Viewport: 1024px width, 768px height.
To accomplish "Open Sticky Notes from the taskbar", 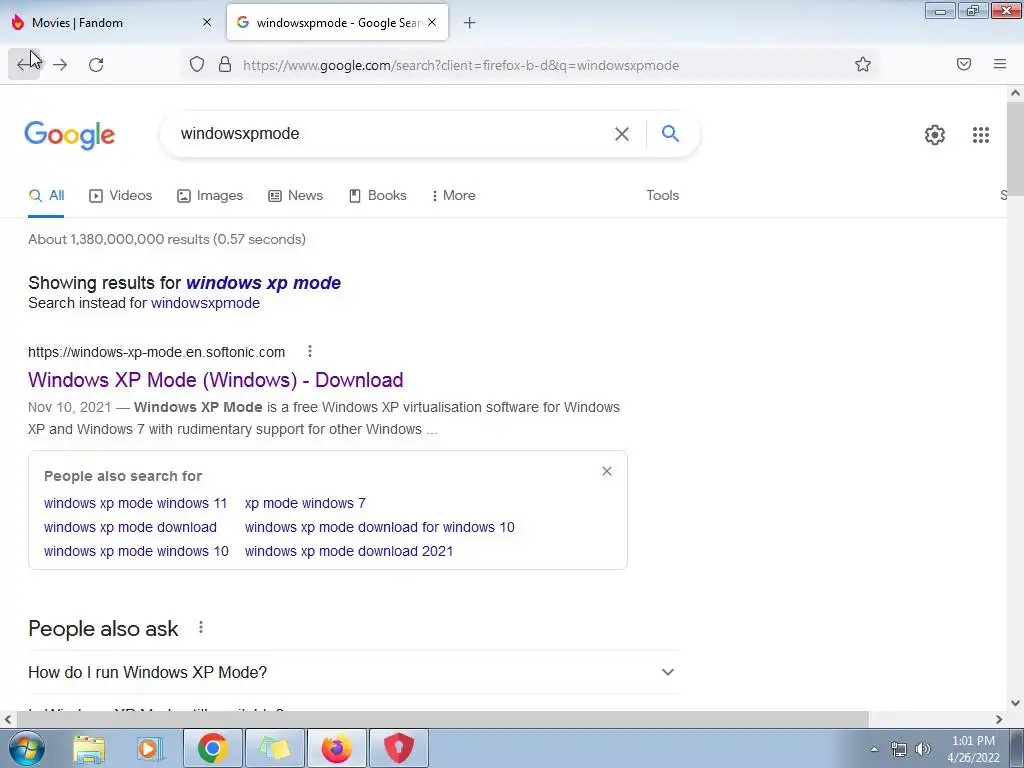I will 274,748.
